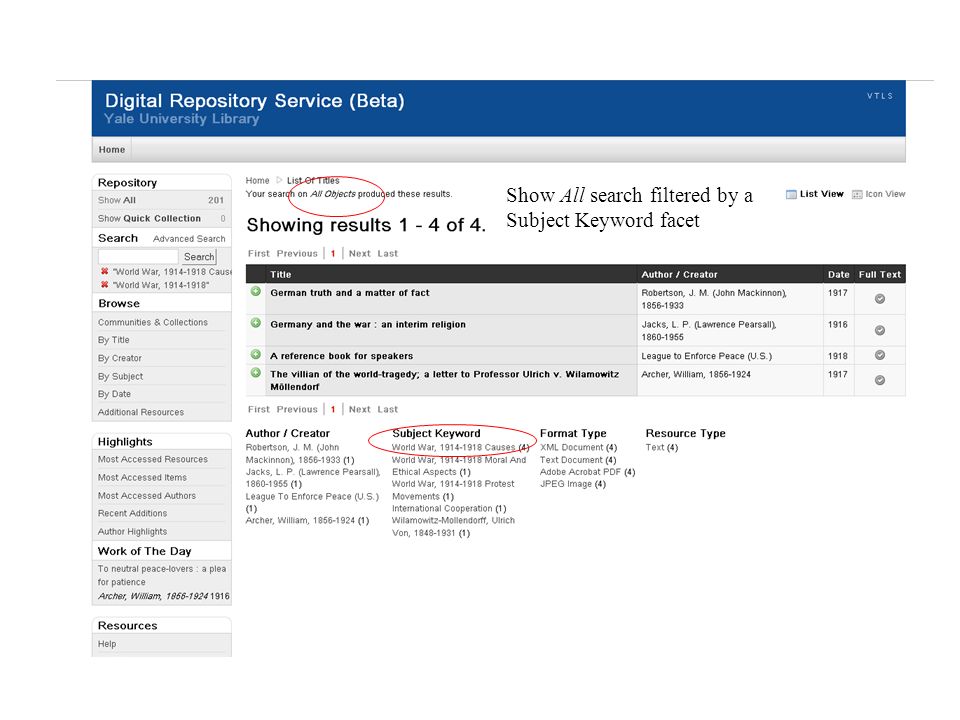The height and width of the screenshot is (720, 960).
Task: Click green plus icon for A reference book
Action: [256, 354]
